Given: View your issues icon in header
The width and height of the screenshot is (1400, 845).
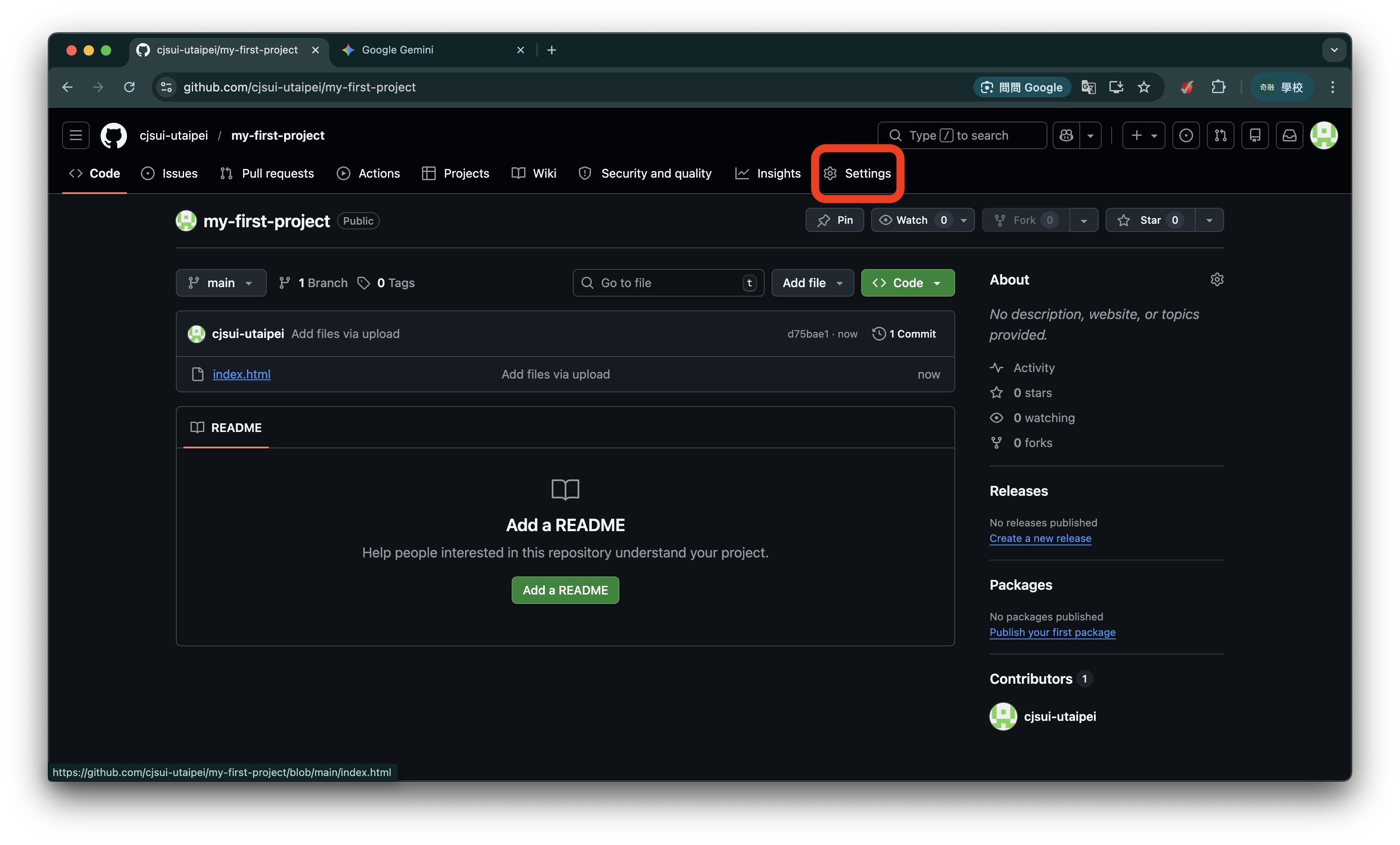Looking at the screenshot, I should 1186,135.
